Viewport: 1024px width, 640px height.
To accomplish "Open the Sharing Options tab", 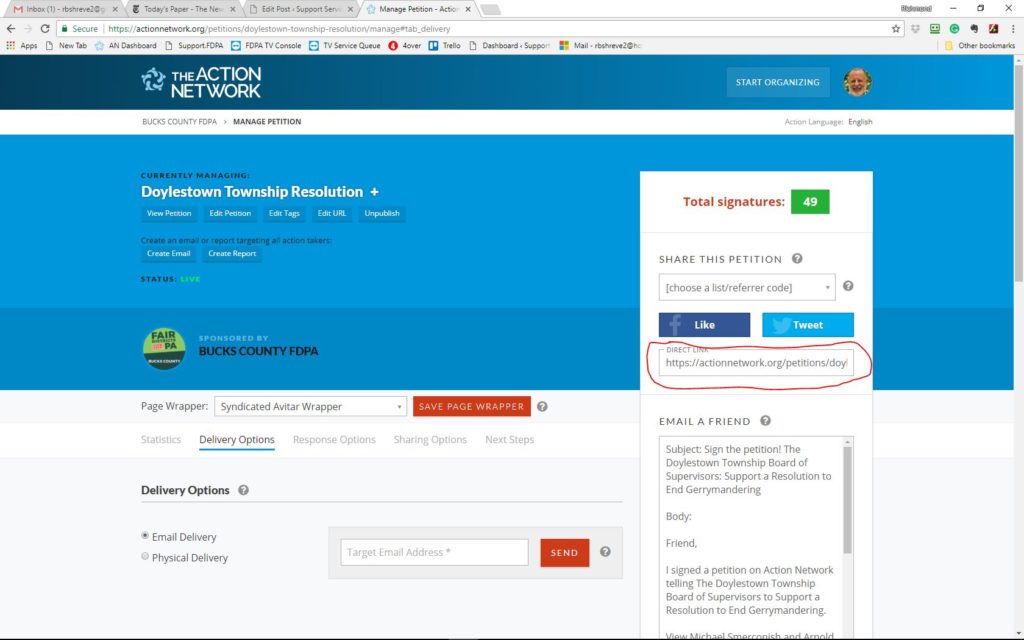I will pos(430,440).
